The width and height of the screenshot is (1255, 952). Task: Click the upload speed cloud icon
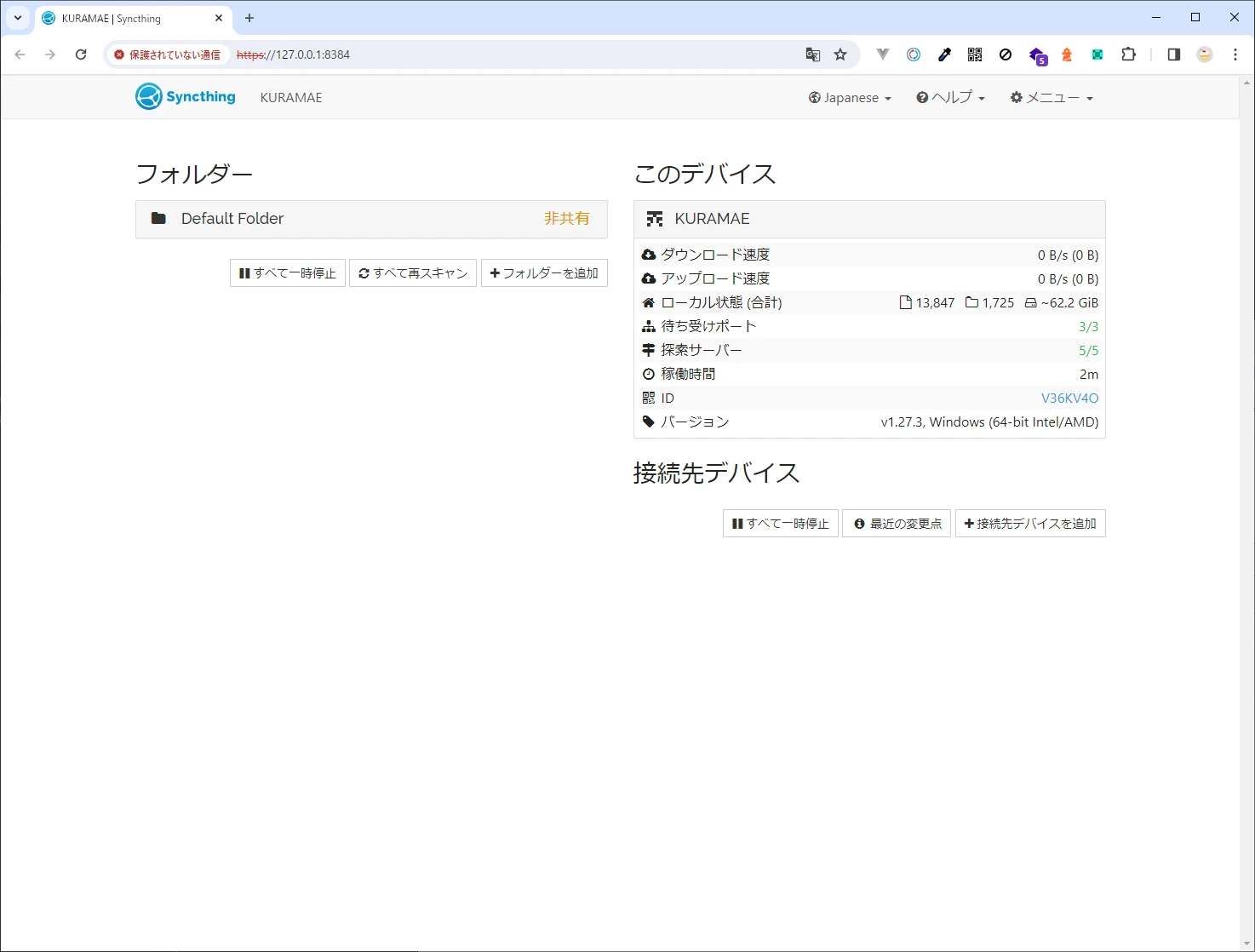click(649, 278)
